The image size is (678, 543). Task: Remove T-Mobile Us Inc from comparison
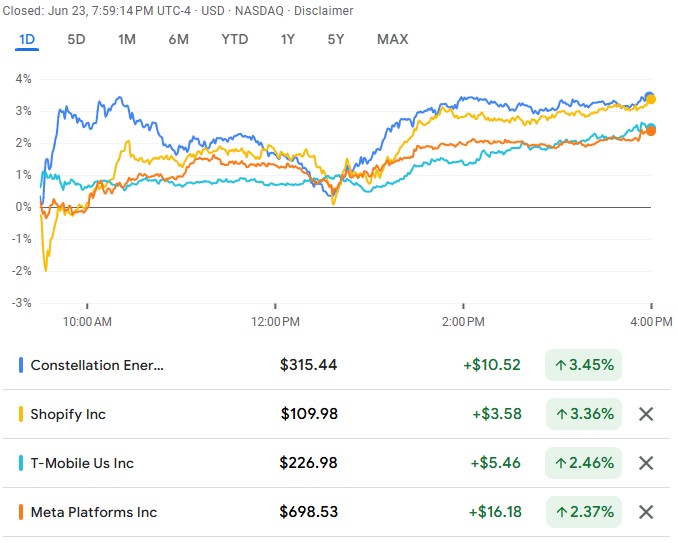click(x=646, y=463)
